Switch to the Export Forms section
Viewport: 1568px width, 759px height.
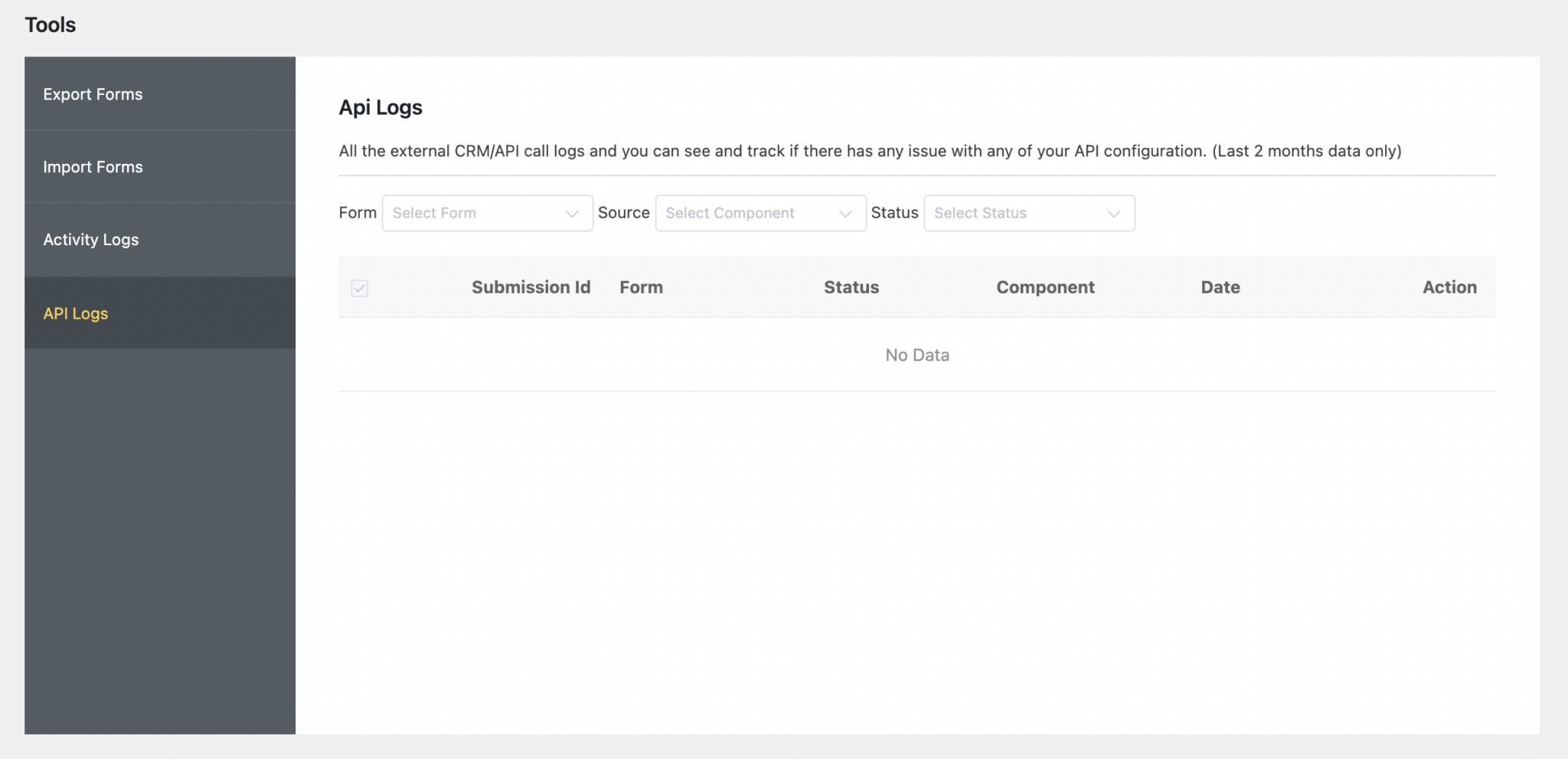pos(93,93)
